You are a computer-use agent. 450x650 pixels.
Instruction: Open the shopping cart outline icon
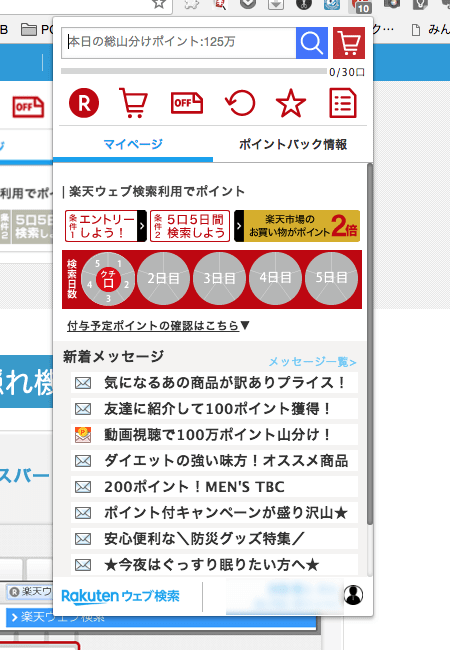(133, 103)
